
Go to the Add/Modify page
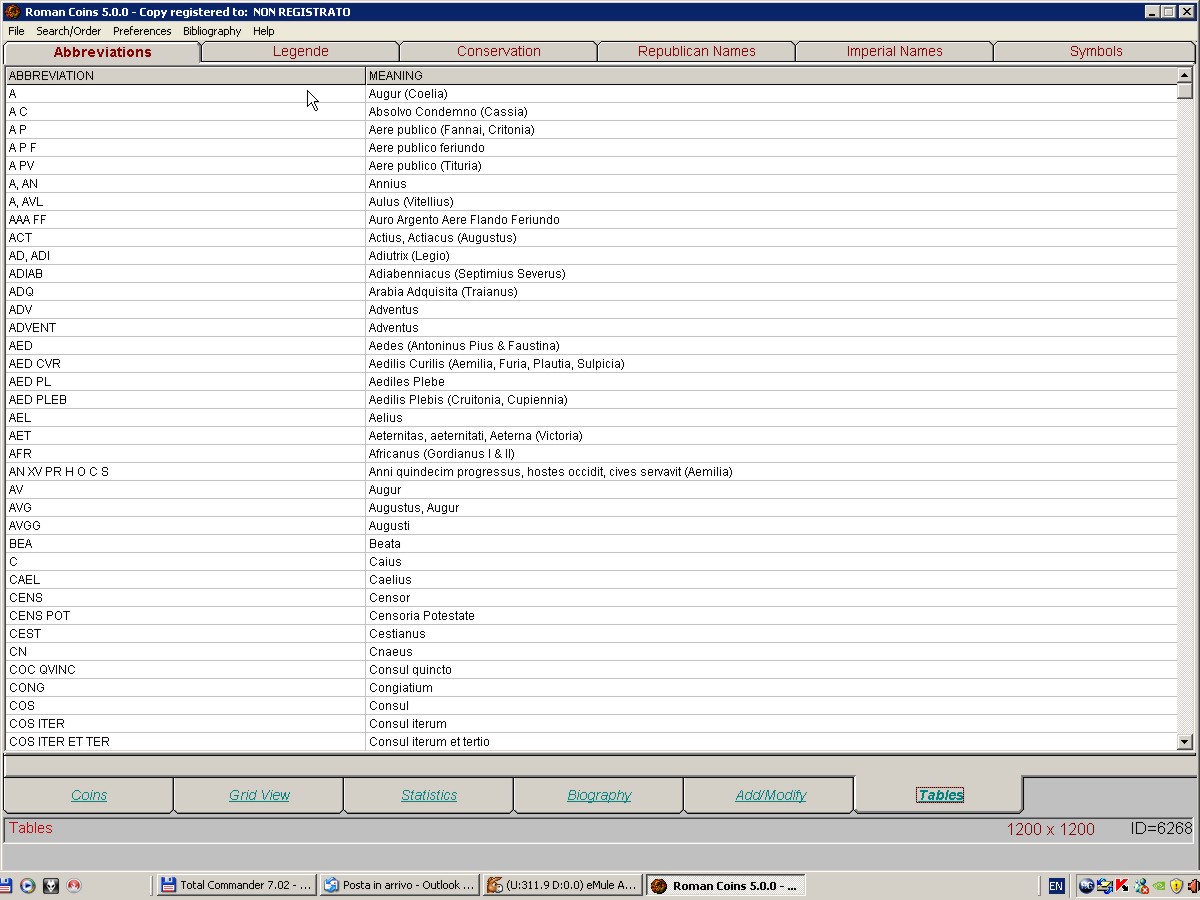[x=769, y=795]
